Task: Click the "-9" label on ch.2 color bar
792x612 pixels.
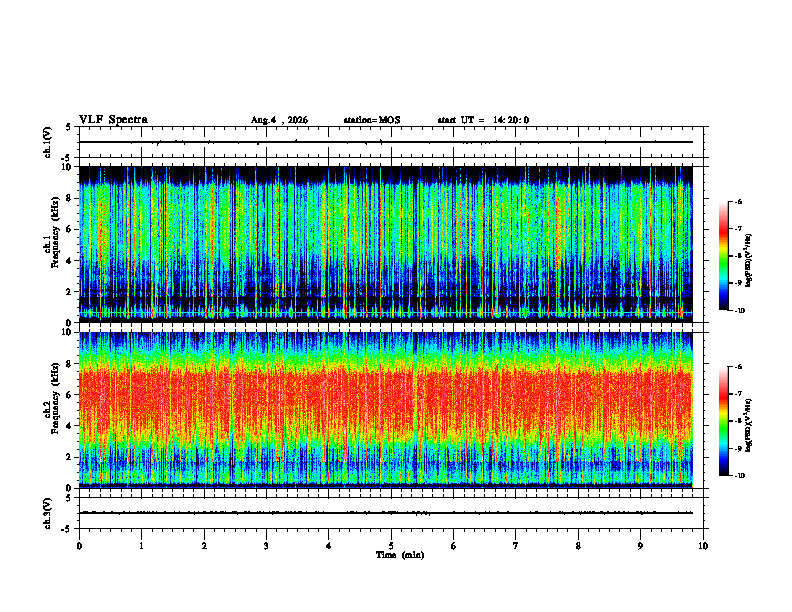Action: (739, 448)
